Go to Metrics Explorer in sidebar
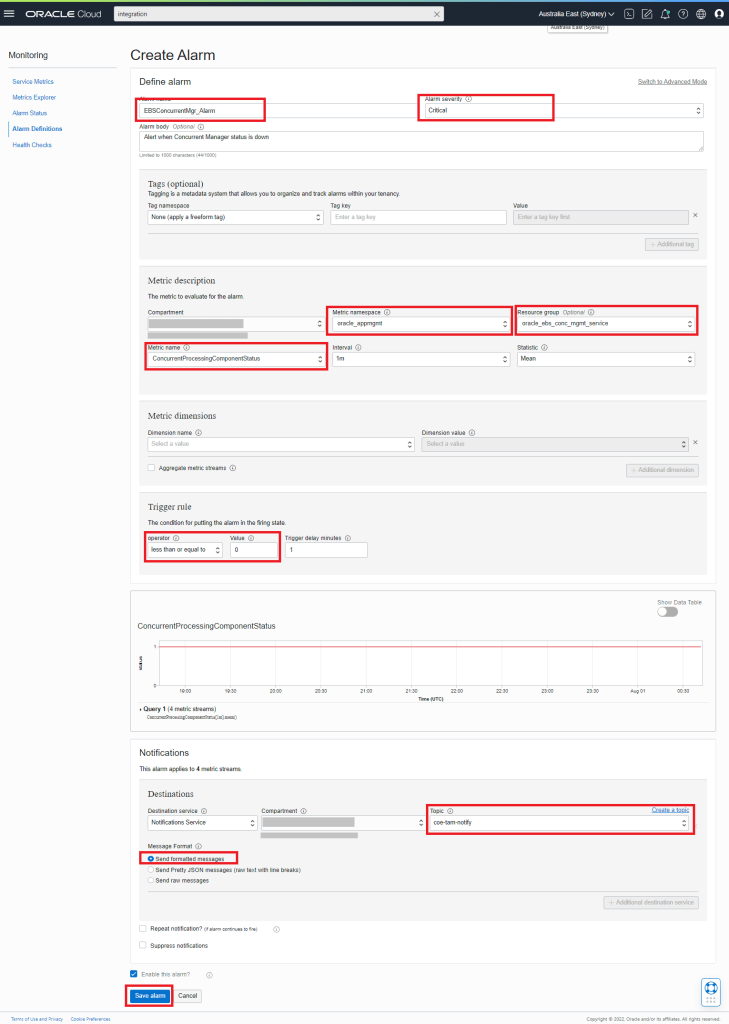The width and height of the screenshot is (729, 1024). click(x=34, y=97)
